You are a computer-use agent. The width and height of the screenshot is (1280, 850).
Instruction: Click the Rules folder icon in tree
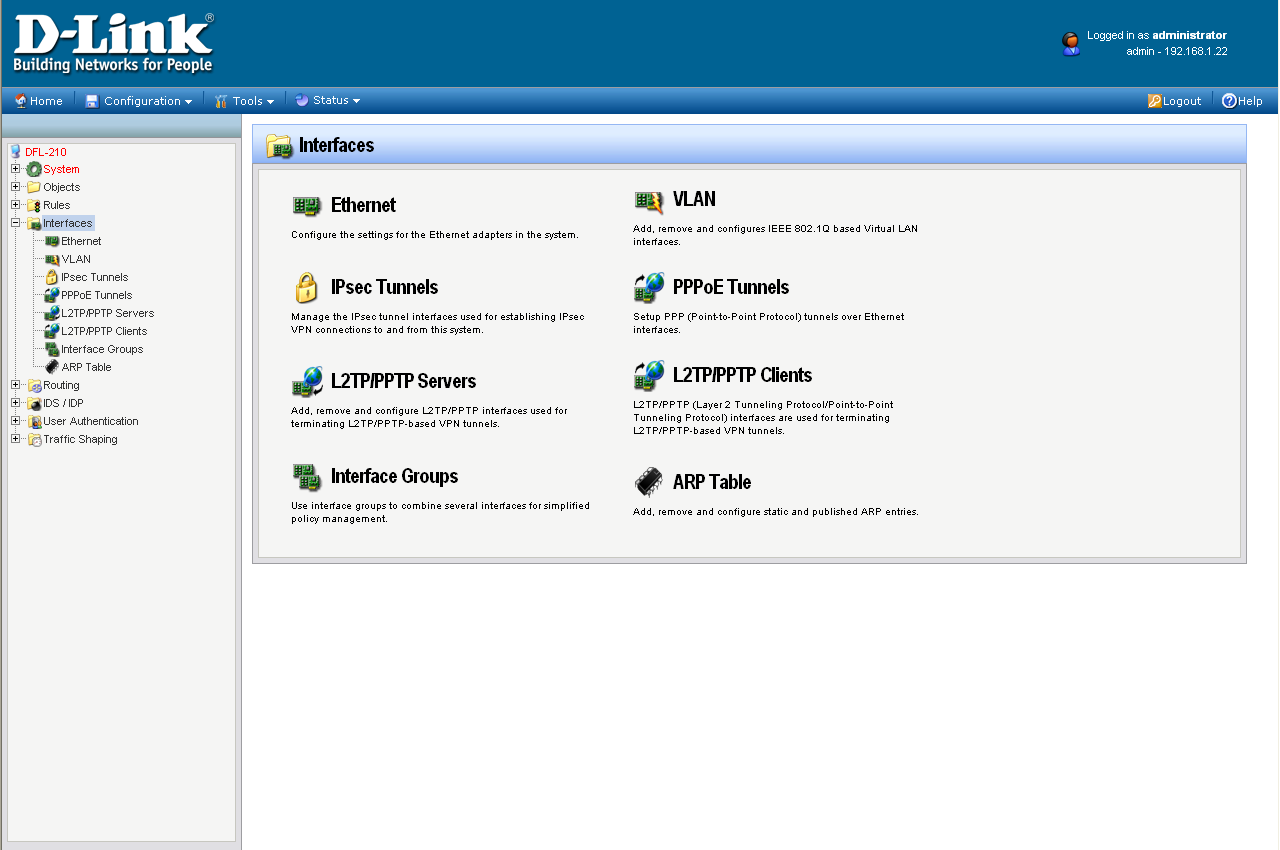[x=34, y=205]
